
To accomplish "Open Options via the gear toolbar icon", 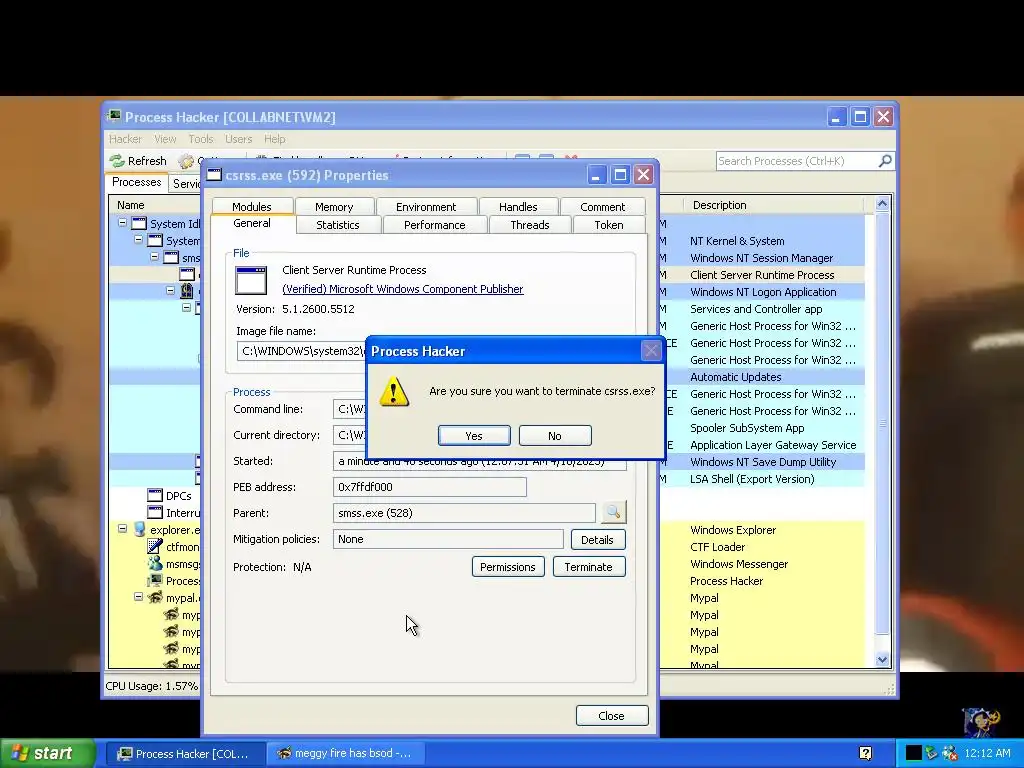I will click(x=187, y=161).
